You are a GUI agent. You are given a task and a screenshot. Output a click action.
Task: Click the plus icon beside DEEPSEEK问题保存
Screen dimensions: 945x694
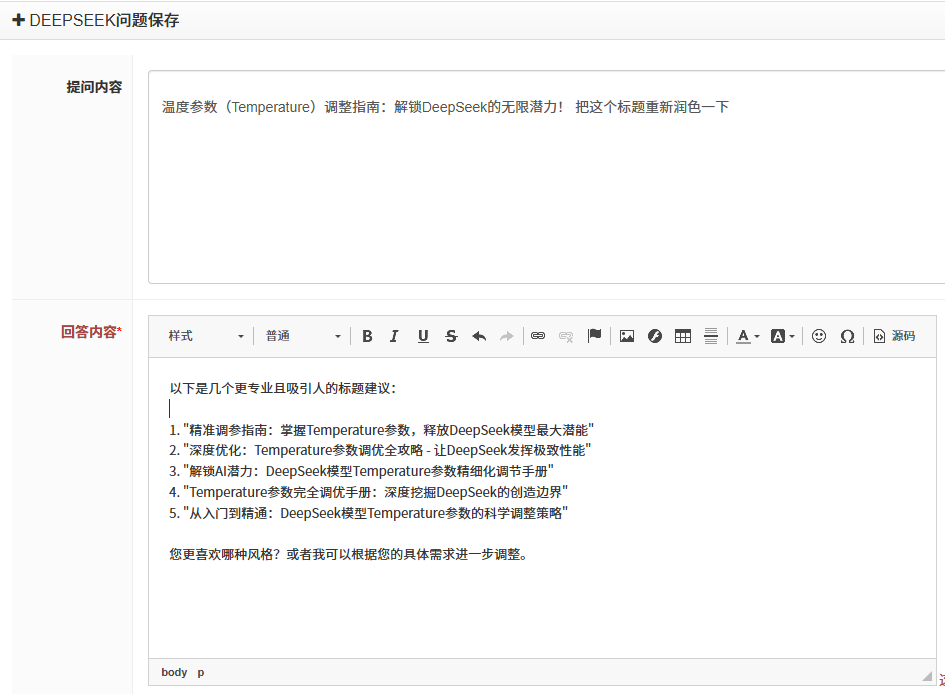19,20
